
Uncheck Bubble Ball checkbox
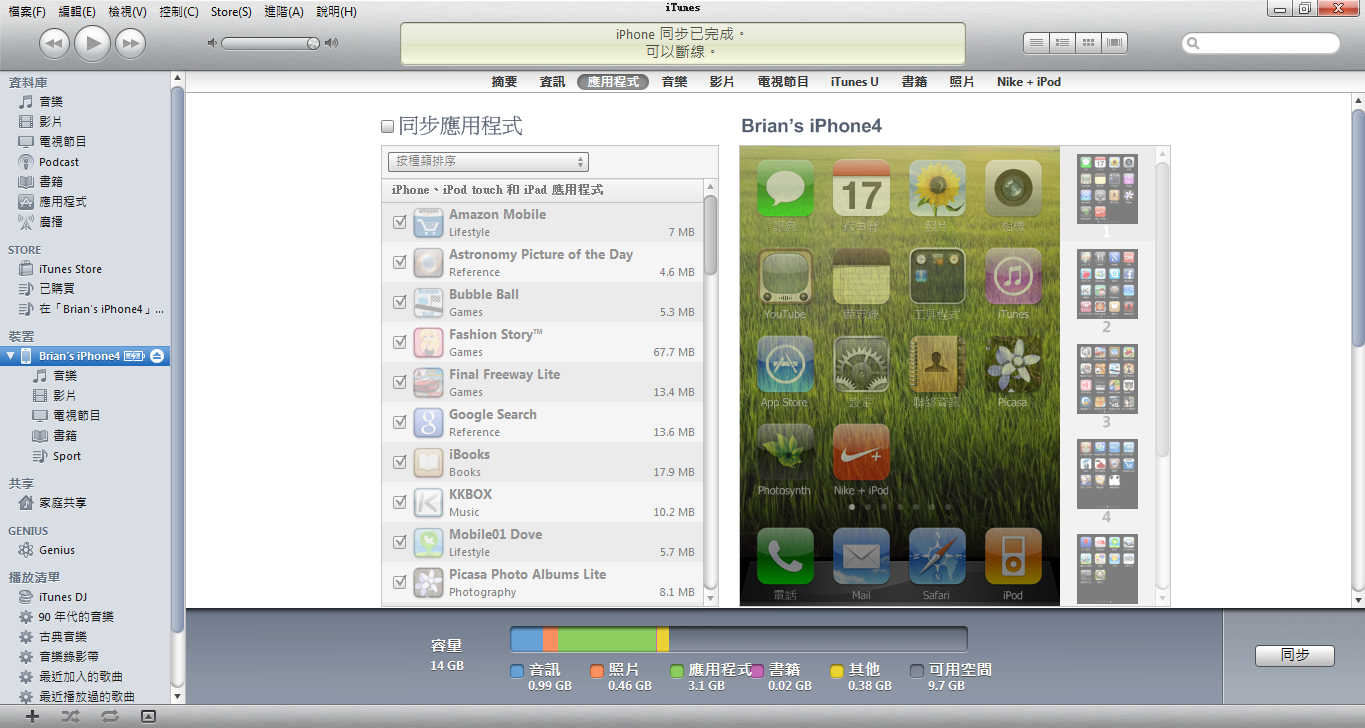click(x=400, y=302)
